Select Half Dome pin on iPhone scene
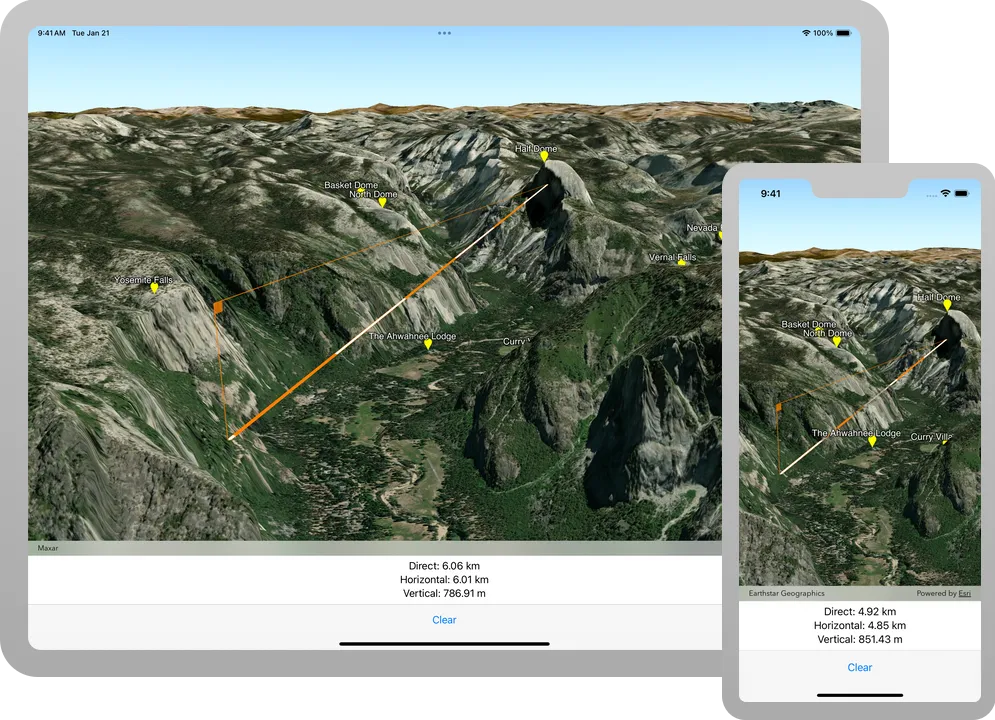 (947, 305)
